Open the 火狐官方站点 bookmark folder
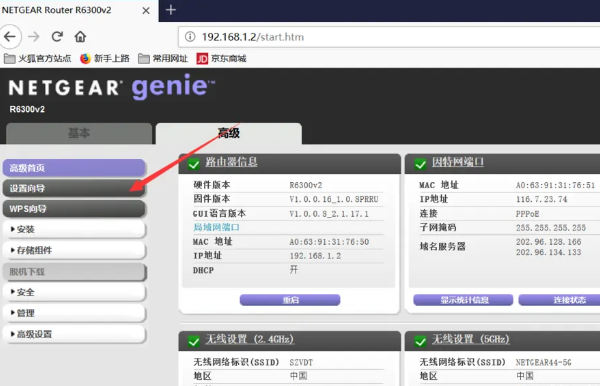600x386 pixels. click(x=38, y=59)
